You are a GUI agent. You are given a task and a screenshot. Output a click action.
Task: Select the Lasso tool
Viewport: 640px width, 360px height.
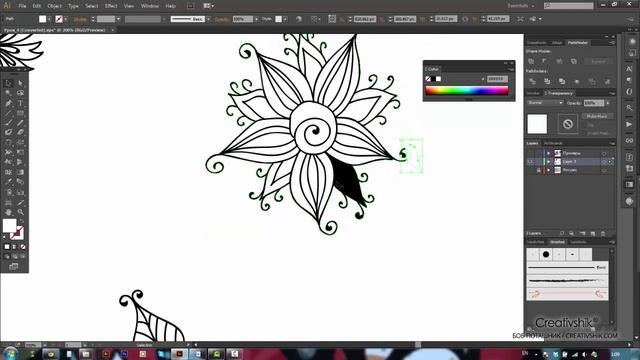click(20, 93)
